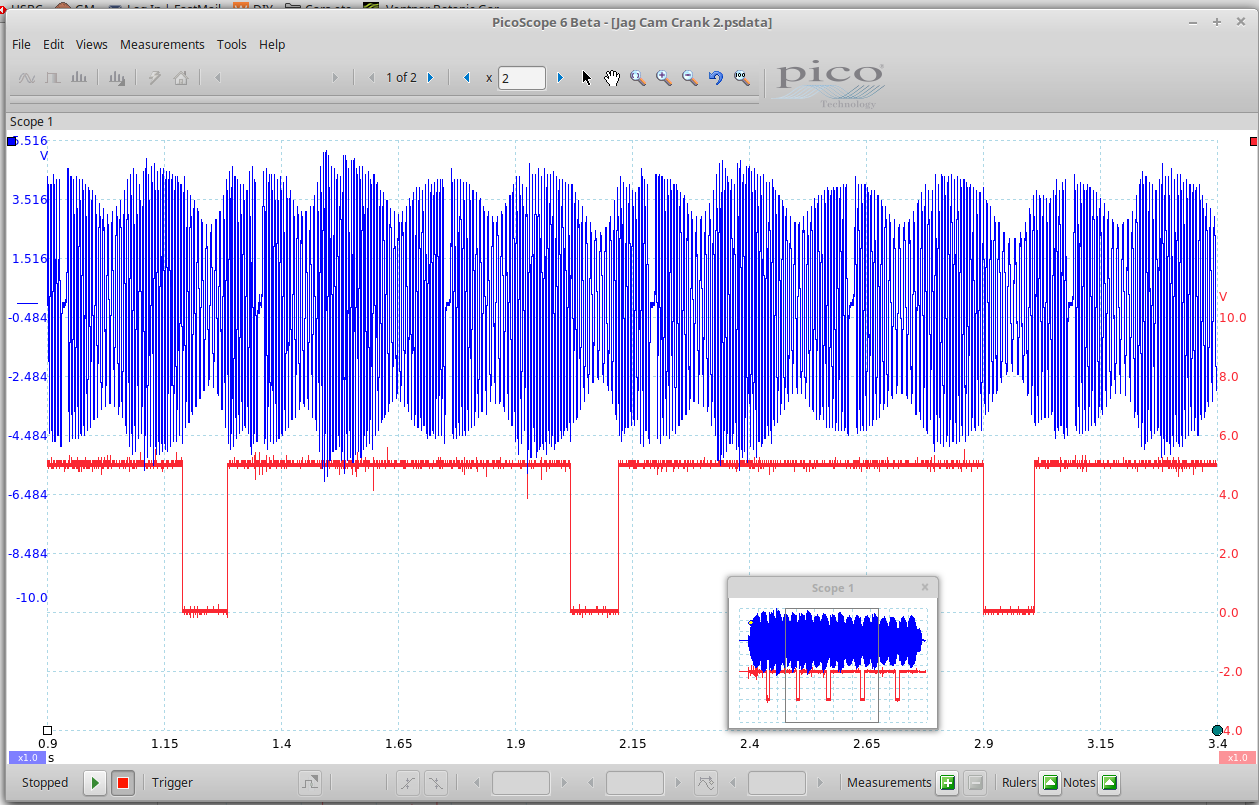1259x805 pixels.
Task: Click the zoom to full view icon
Action: point(742,78)
